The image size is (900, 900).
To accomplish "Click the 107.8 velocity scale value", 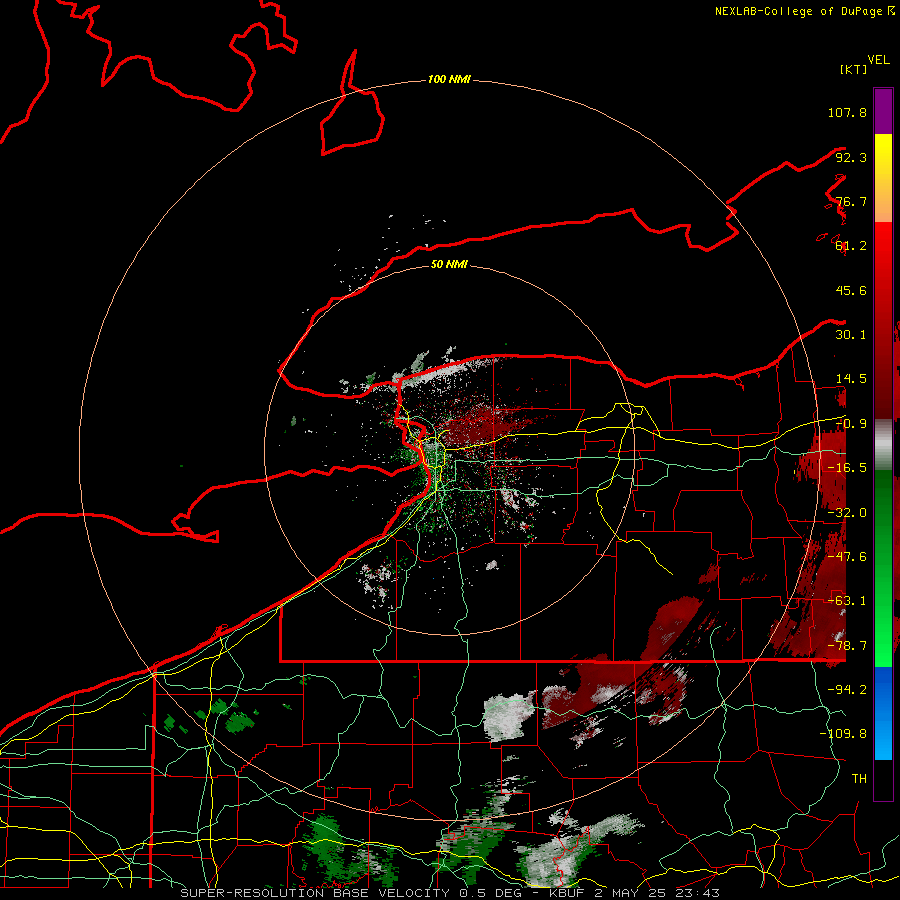I will 847,112.
